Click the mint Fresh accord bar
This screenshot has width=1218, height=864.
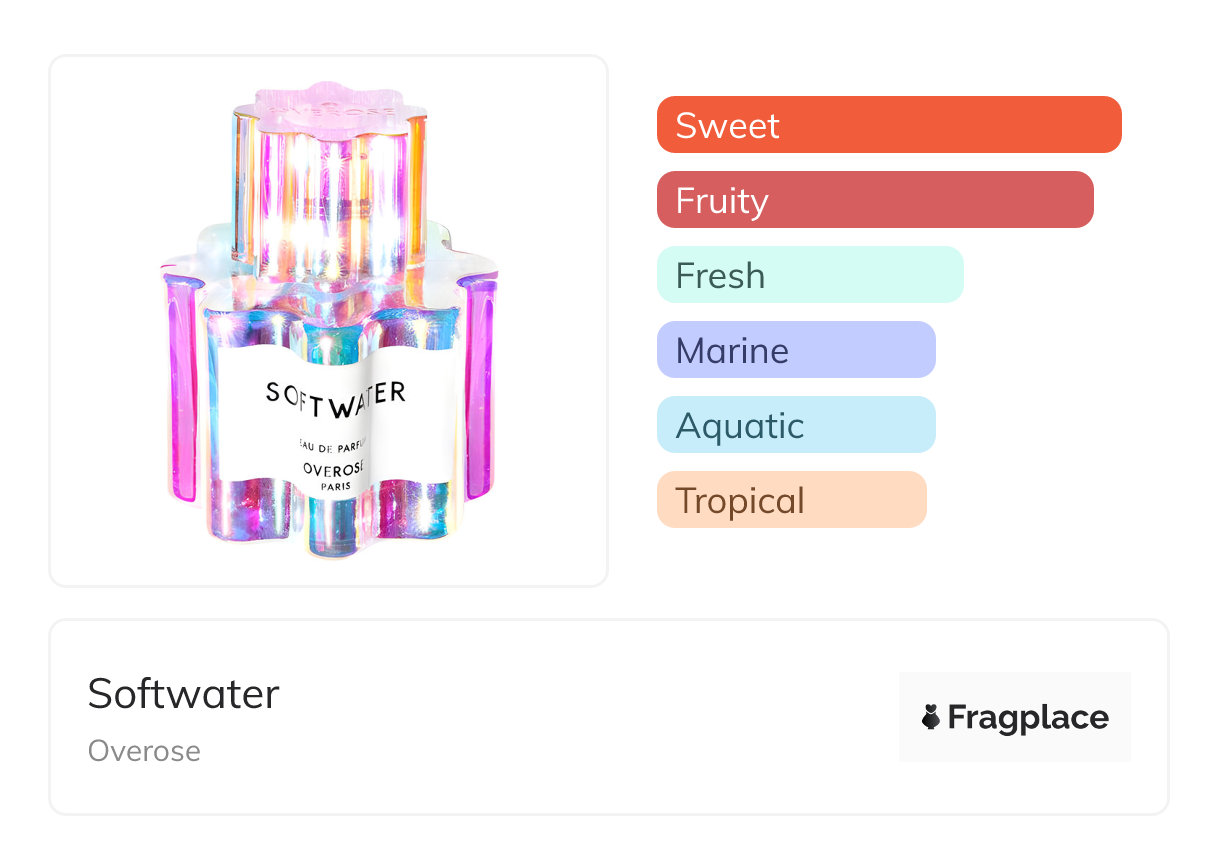coord(810,275)
